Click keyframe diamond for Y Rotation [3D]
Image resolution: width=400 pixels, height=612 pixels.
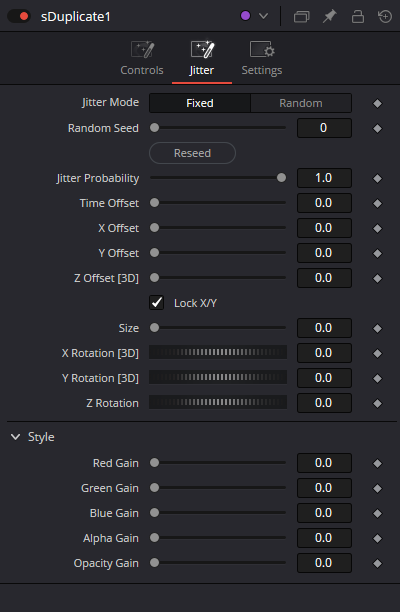point(377,378)
